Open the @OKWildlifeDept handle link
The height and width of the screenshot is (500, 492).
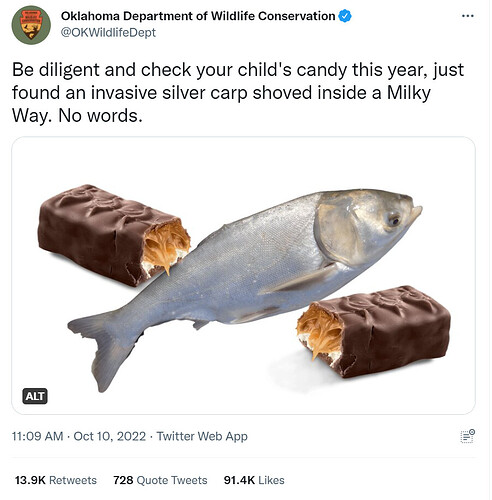tap(108, 33)
